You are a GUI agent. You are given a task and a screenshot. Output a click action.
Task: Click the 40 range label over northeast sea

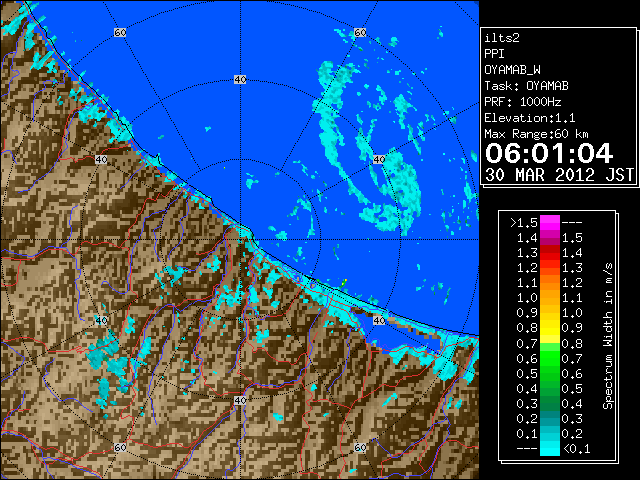click(379, 159)
